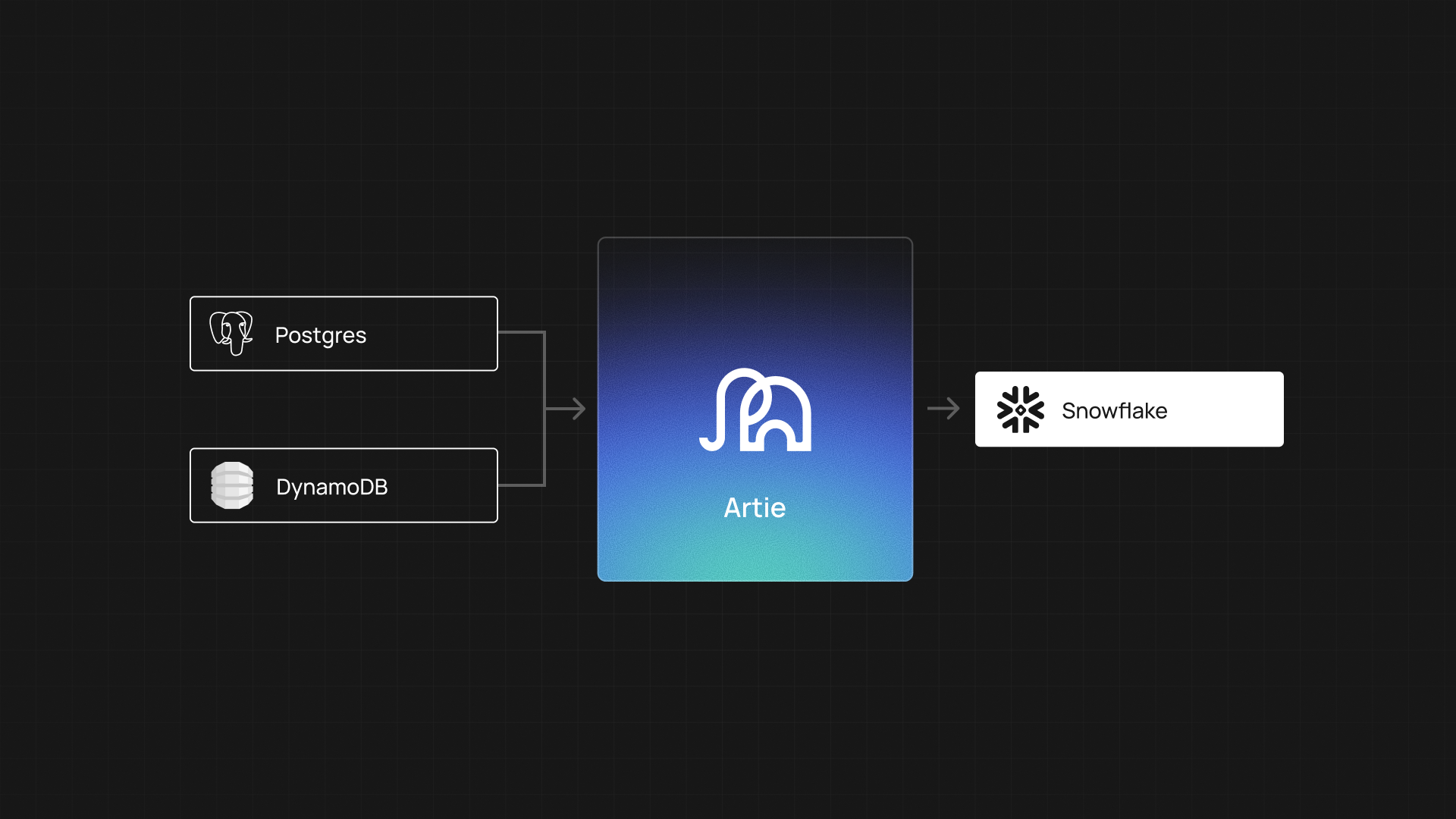This screenshot has height=819, width=1456.
Task: Select the Snowflake label text
Action: (x=1115, y=410)
